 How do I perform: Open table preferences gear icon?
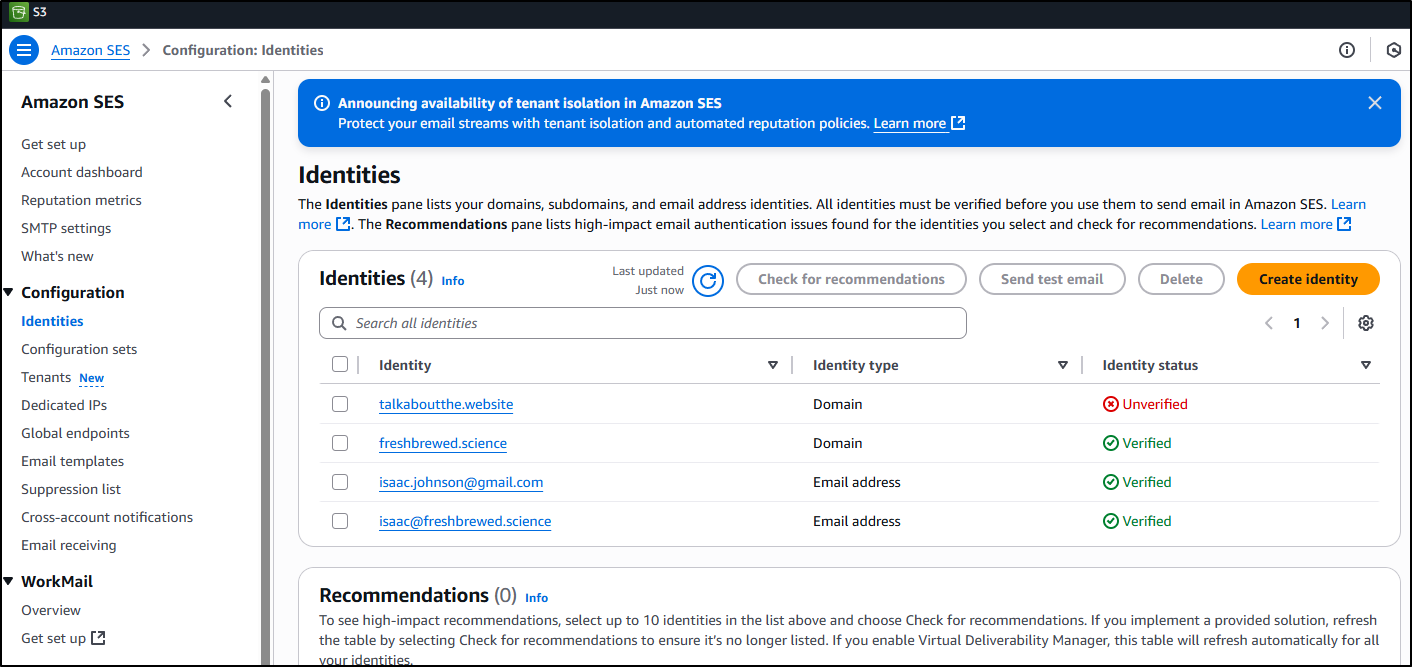pos(1366,323)
